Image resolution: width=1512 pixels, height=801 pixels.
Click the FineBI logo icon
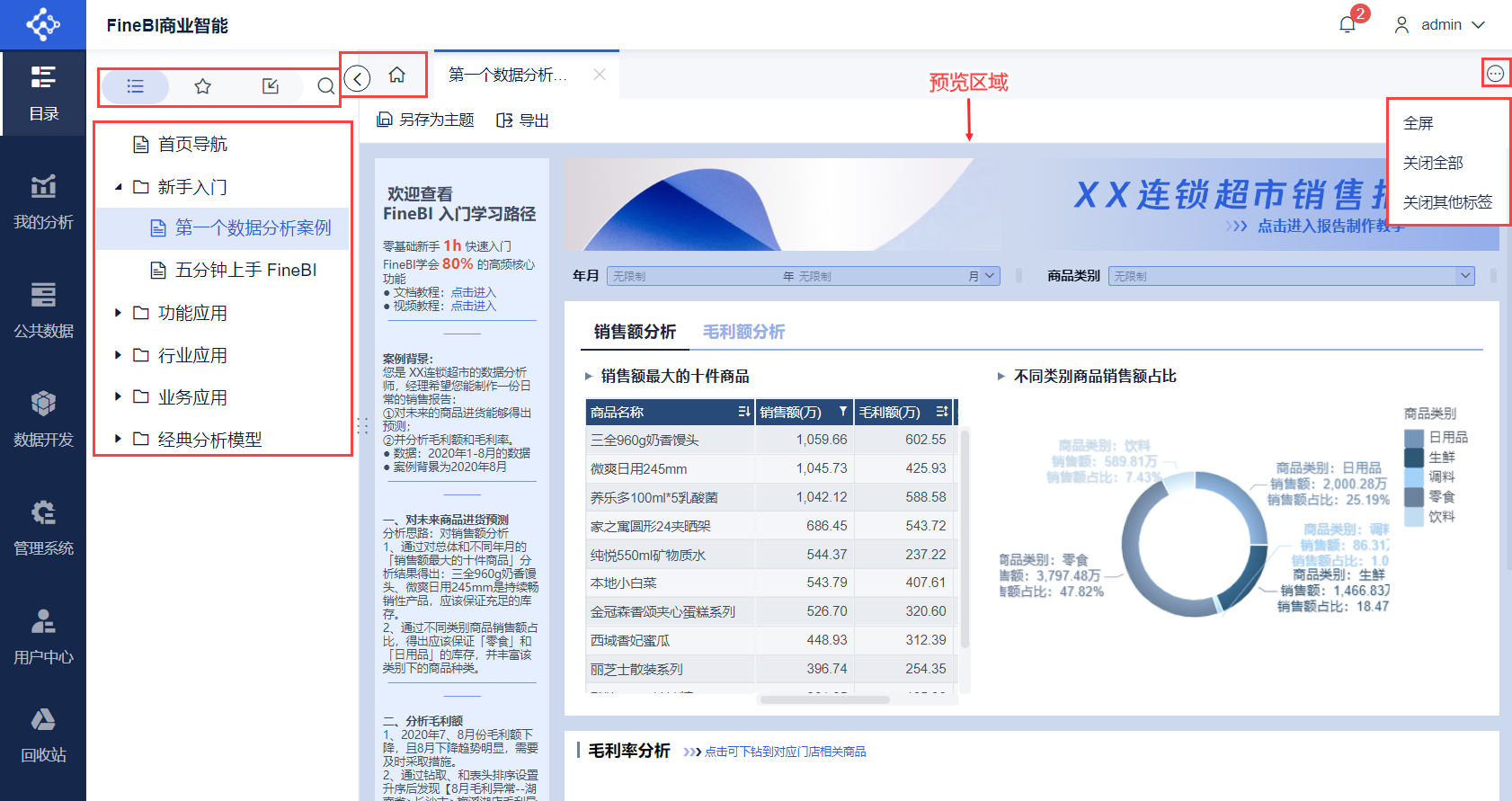tap(43, 24)
